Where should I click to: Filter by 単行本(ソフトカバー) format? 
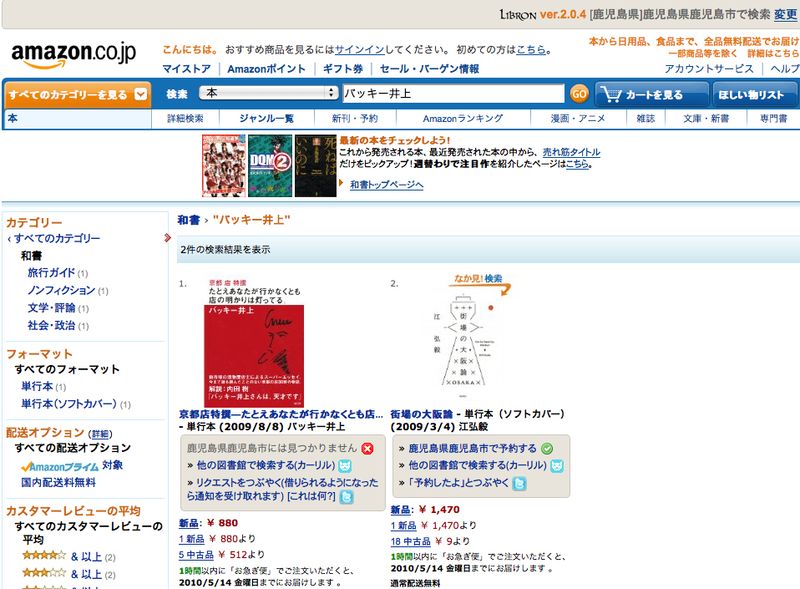point(69,404)
